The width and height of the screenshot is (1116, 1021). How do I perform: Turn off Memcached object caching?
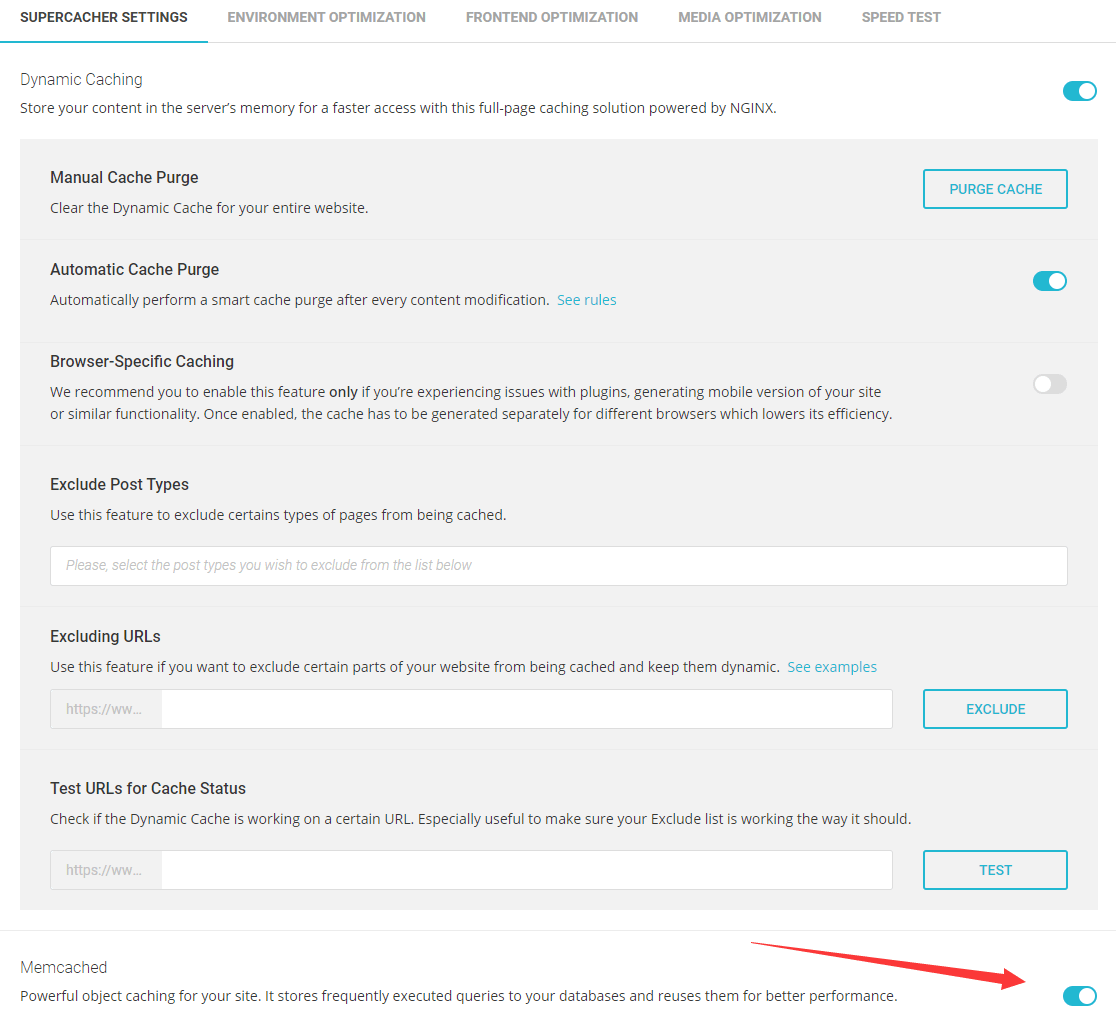click(x=1079, y=996)
